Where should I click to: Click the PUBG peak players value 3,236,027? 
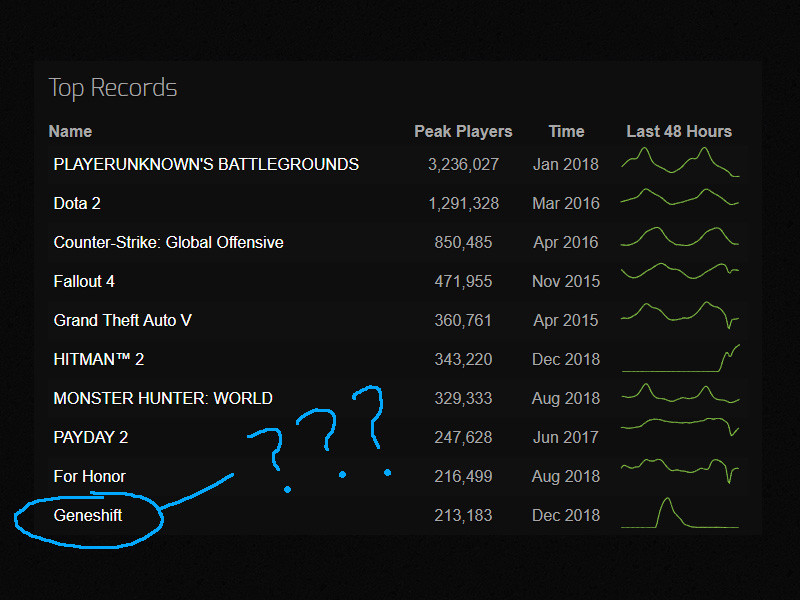point(463,164)
